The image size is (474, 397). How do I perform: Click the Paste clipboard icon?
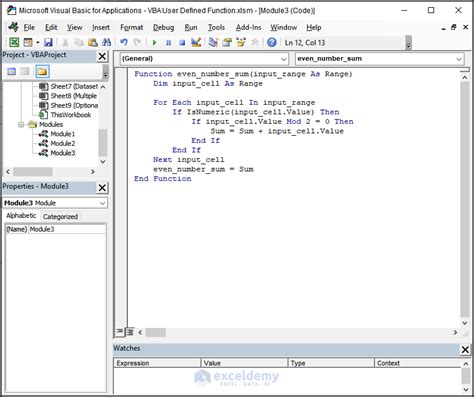93,42
